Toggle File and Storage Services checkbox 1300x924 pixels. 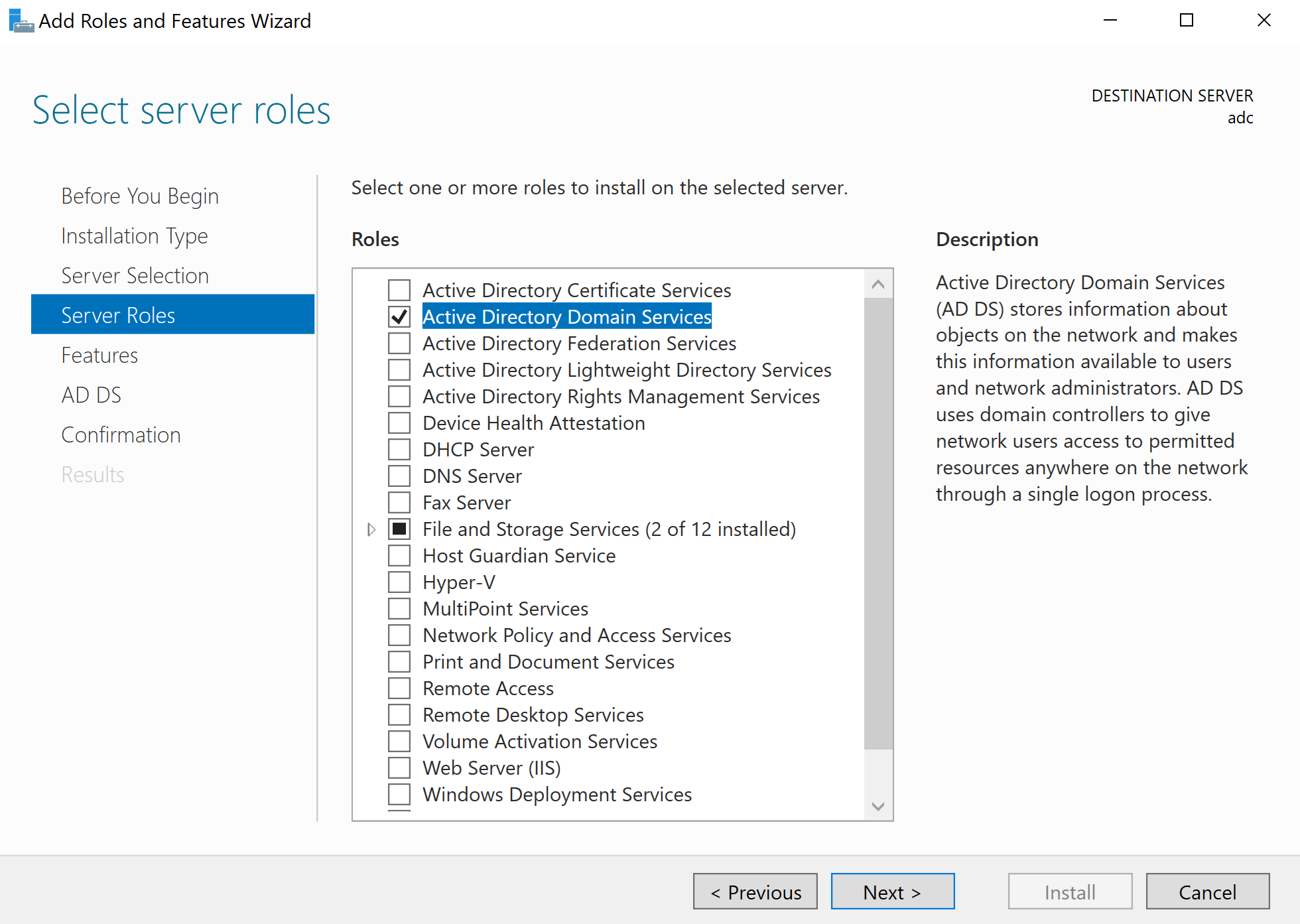[399, 529]
